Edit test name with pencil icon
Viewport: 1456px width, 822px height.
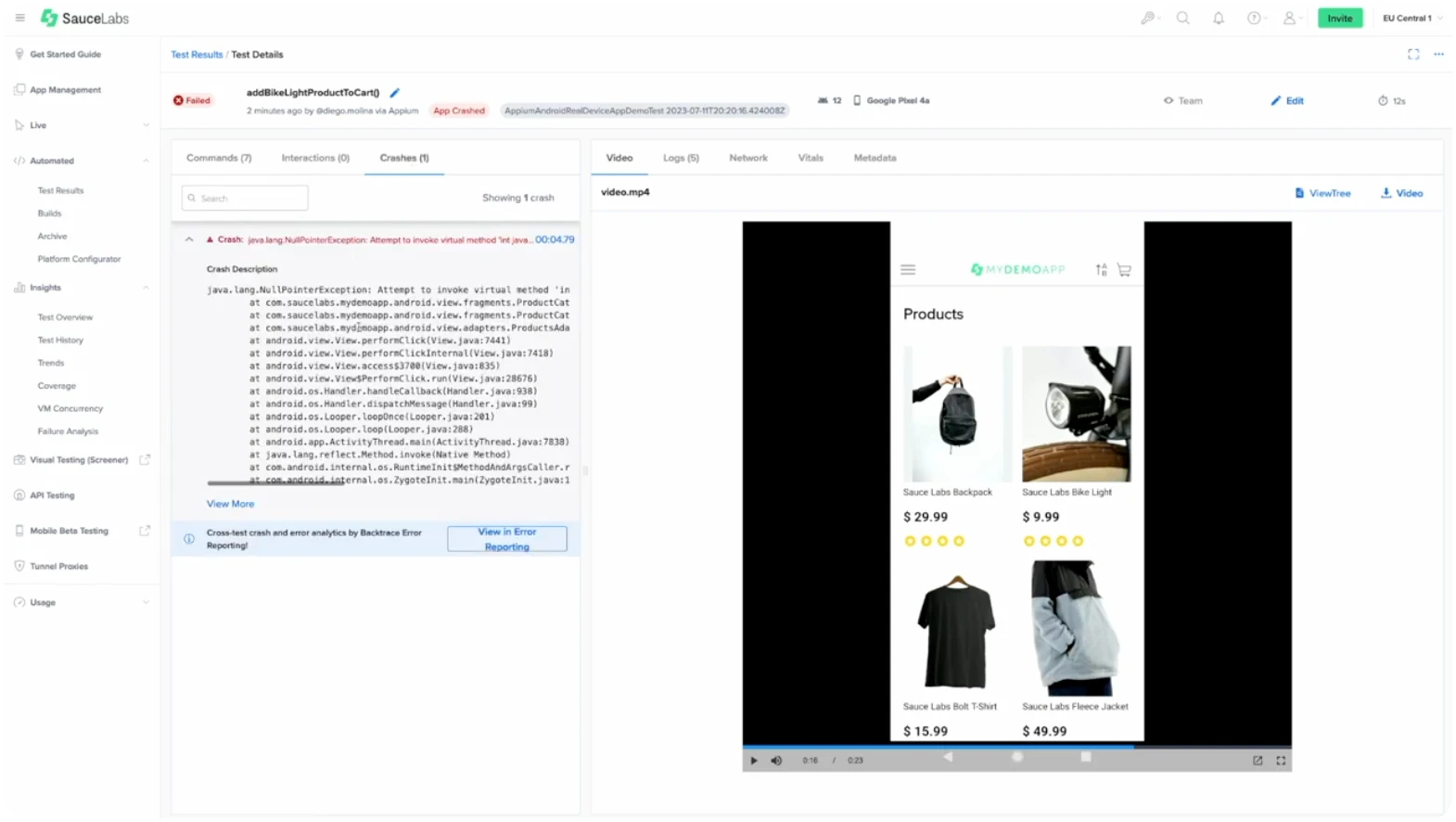(x=394, y=93)
